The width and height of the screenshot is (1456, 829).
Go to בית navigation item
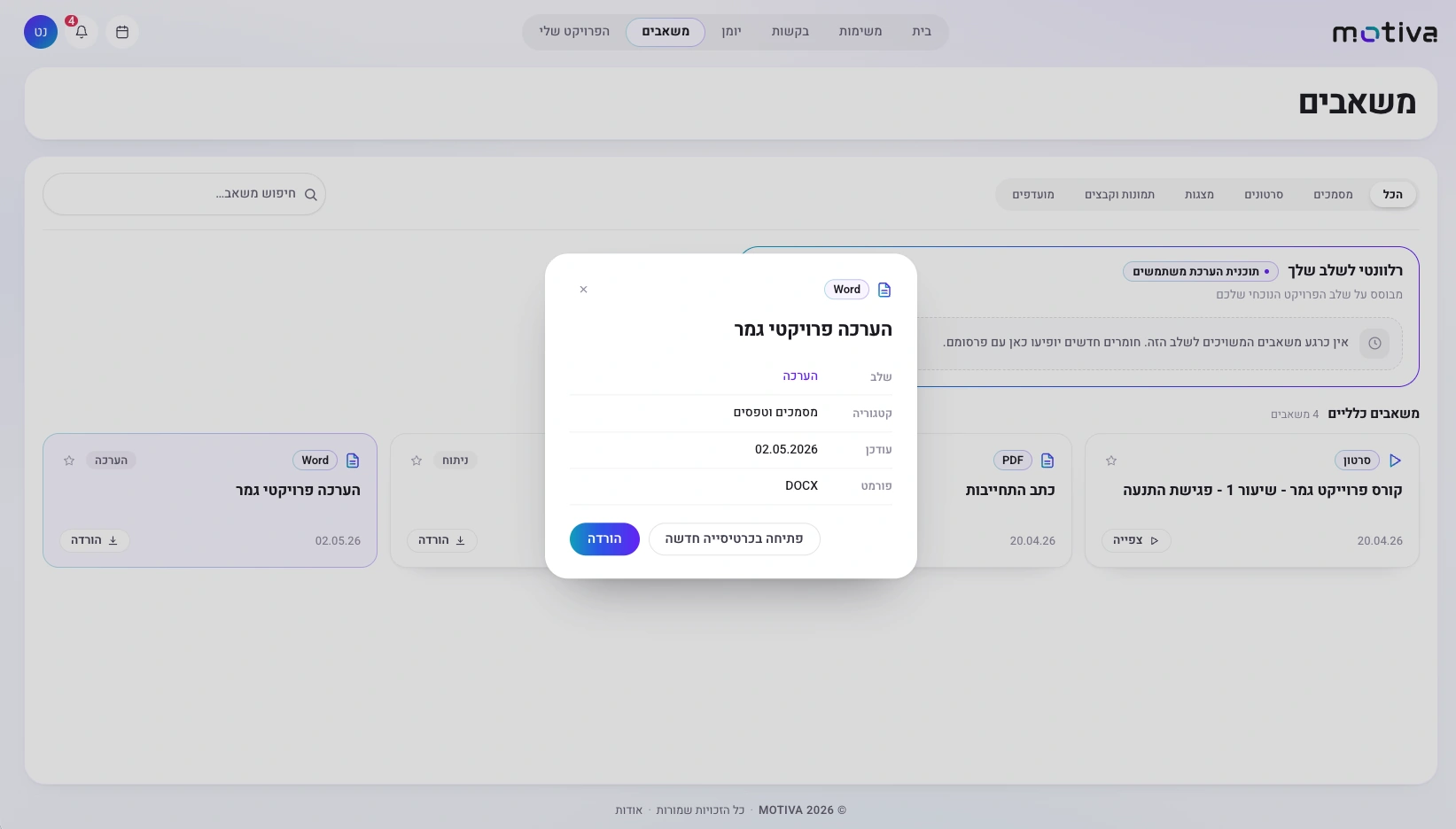[922, 32]
